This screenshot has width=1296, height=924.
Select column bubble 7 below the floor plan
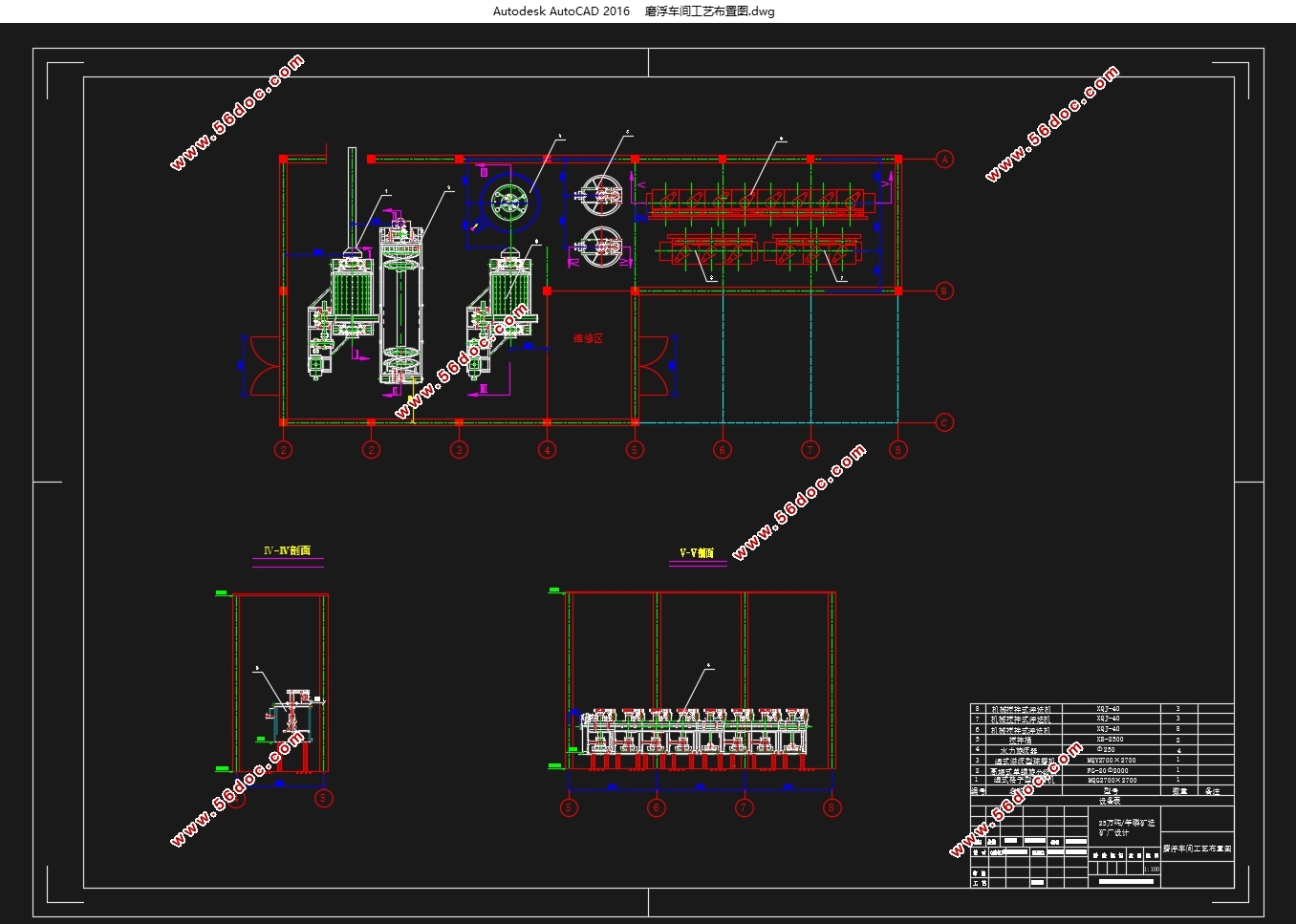(x=810, y=449)
